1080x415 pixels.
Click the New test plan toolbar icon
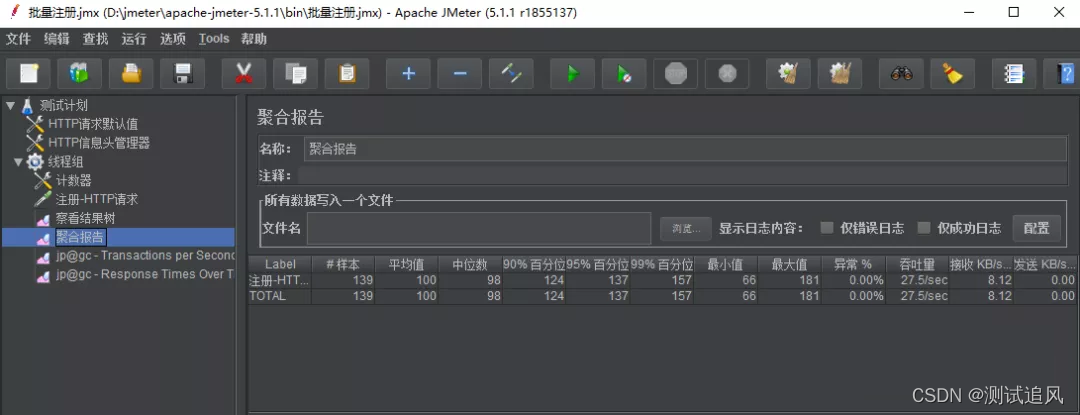[28, 74]
